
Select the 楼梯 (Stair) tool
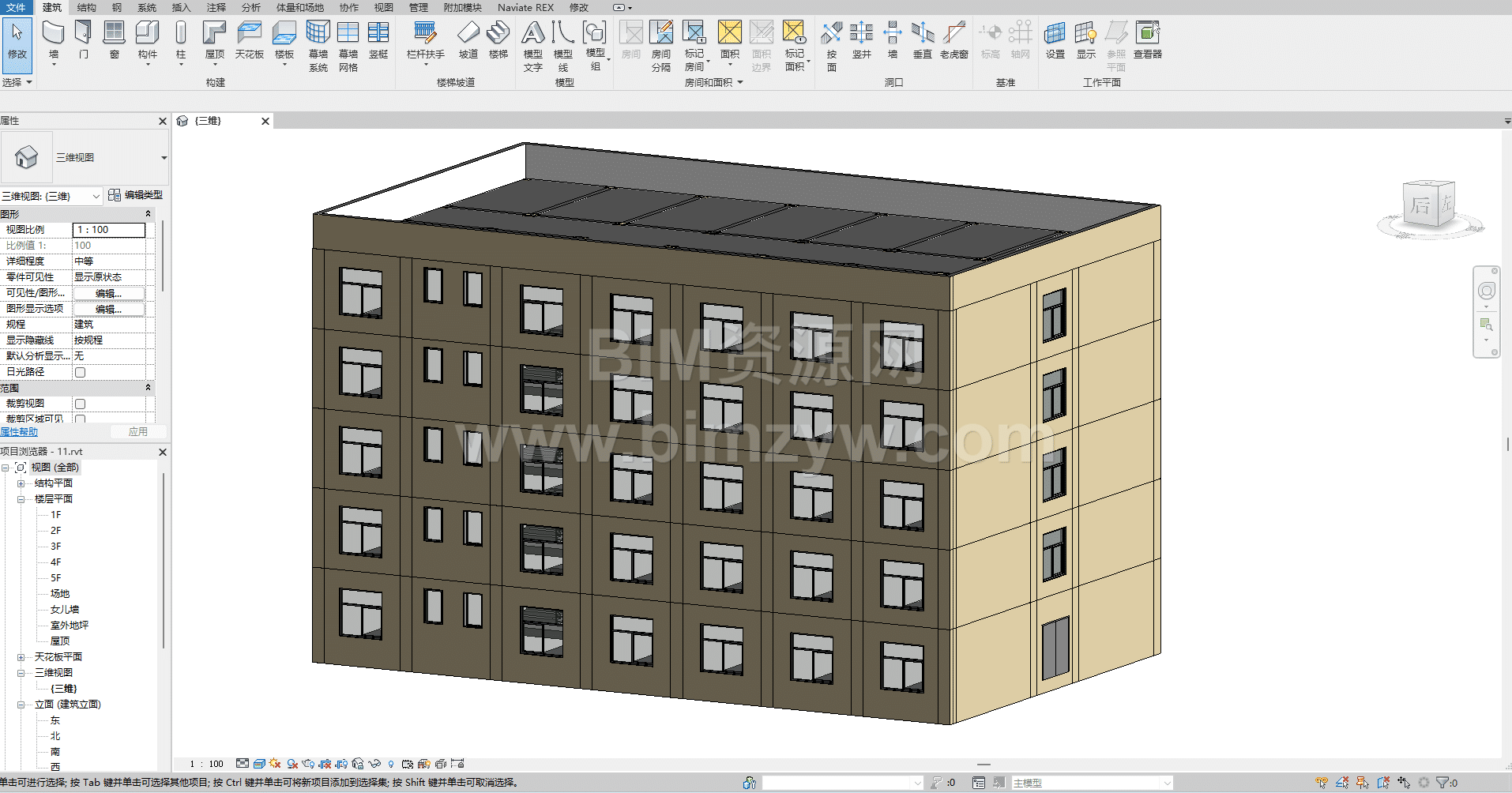[498, 41]
